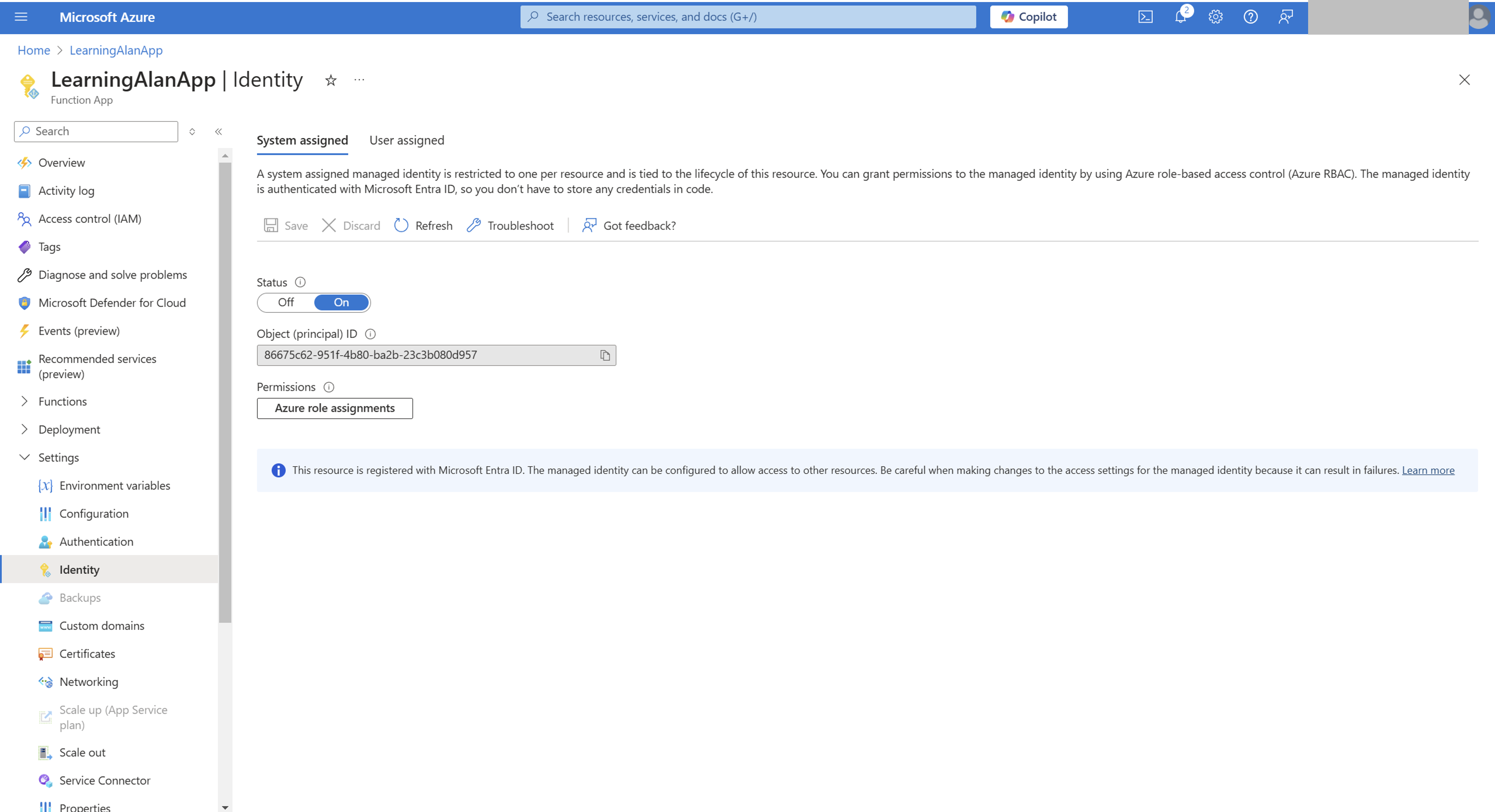Open LearningAlanApp breadcrumb link
The image size is (1495, 812).
(x=116, y=51)
